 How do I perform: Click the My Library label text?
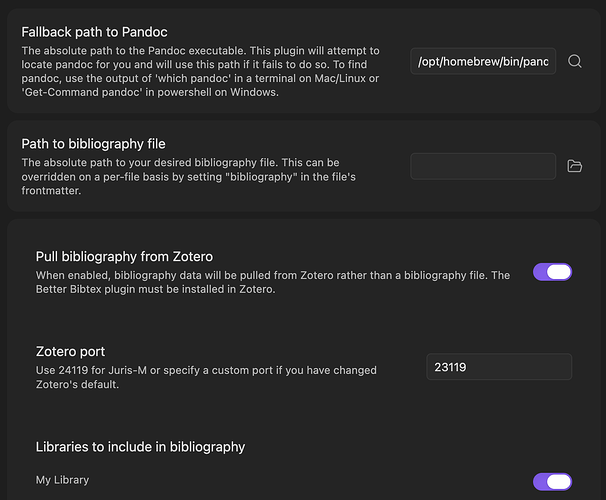pyautogui.click(x=62, y=480)
